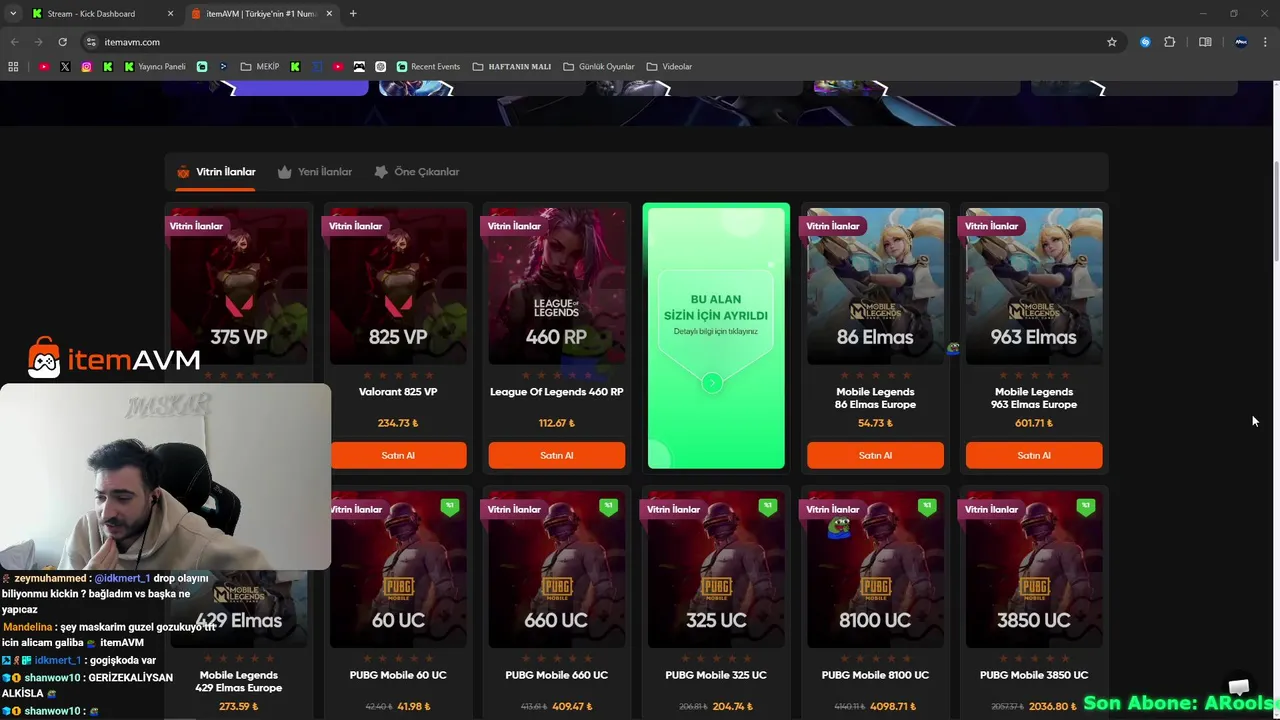Viewport: 1280px width, 720px height.
Task: Expand the HAFTANIN MALI bookmark folder
Action: (x=511, y=67)
